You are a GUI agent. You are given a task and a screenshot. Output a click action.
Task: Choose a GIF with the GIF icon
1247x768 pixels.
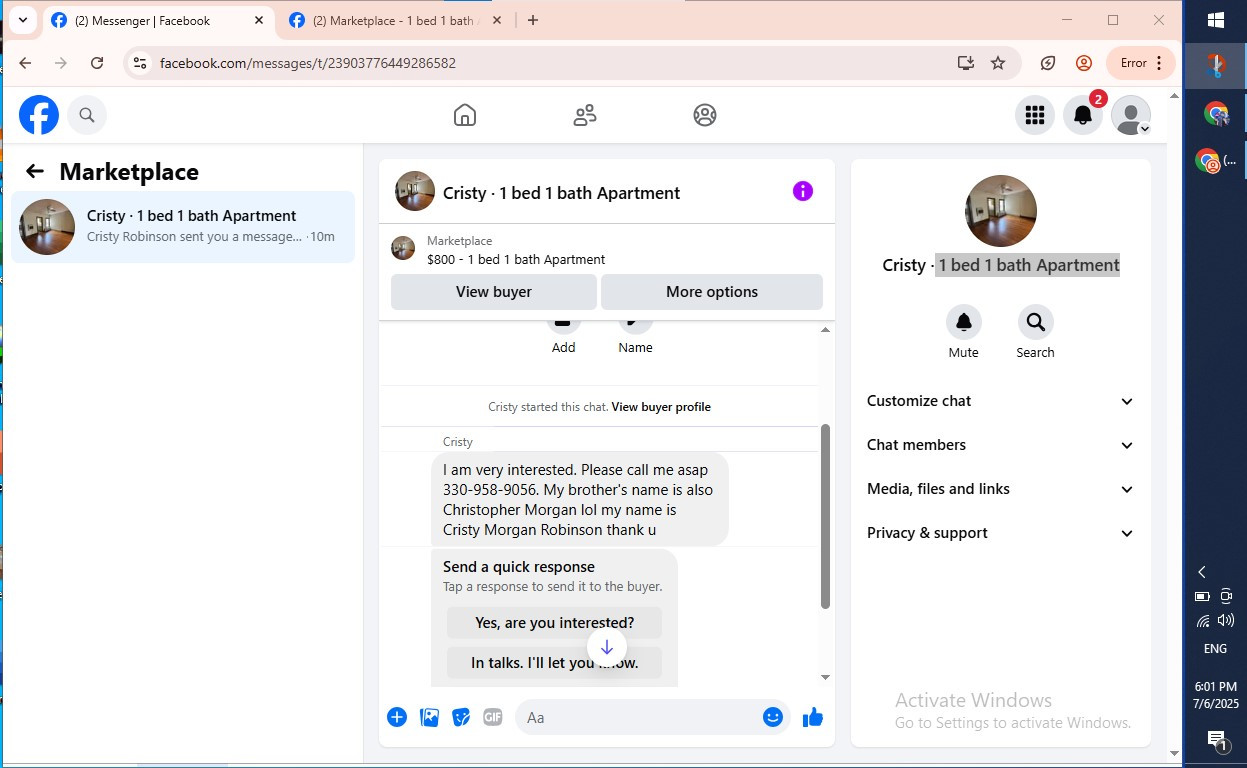pos(493,717)
